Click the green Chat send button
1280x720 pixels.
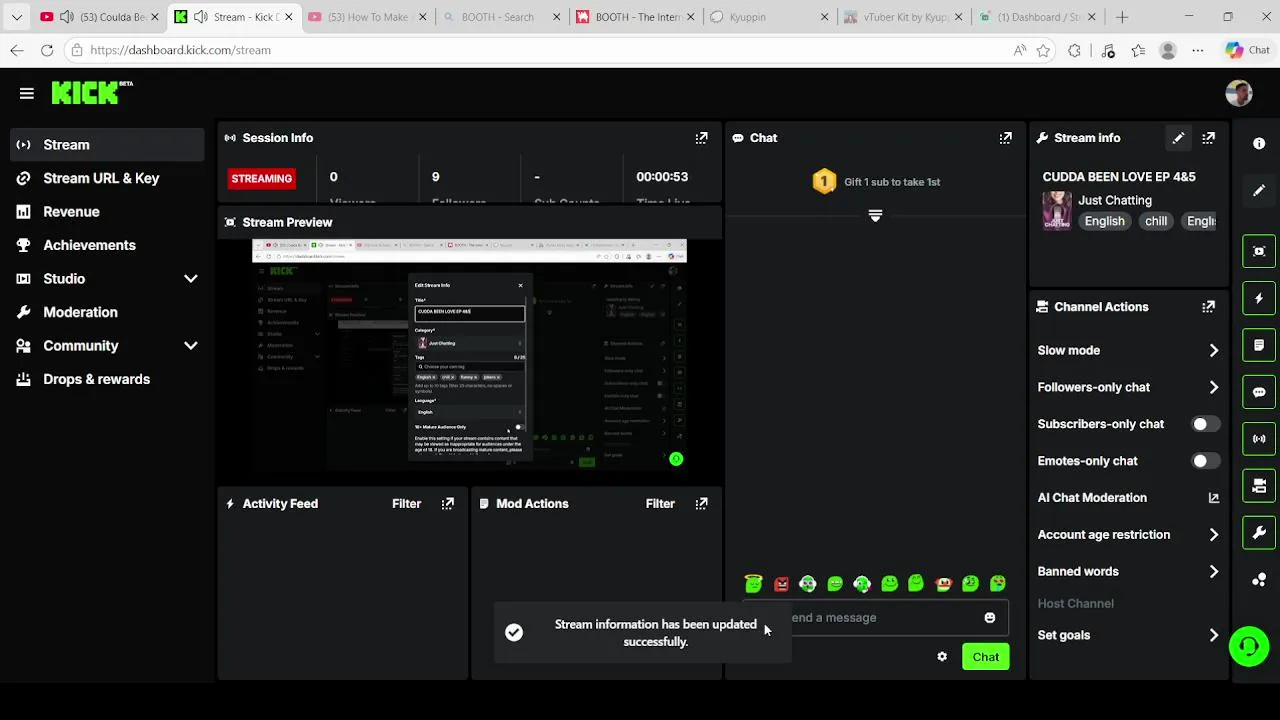tap(985, 657)
